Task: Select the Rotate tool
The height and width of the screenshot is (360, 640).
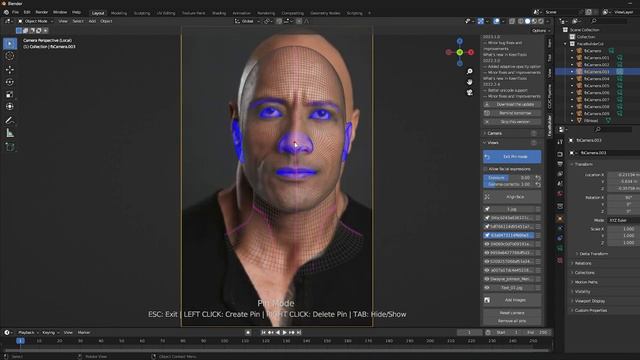Action: 10,82
